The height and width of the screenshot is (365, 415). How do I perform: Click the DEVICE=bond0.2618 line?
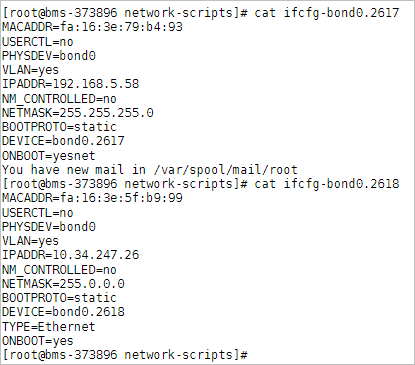point(63,312)
